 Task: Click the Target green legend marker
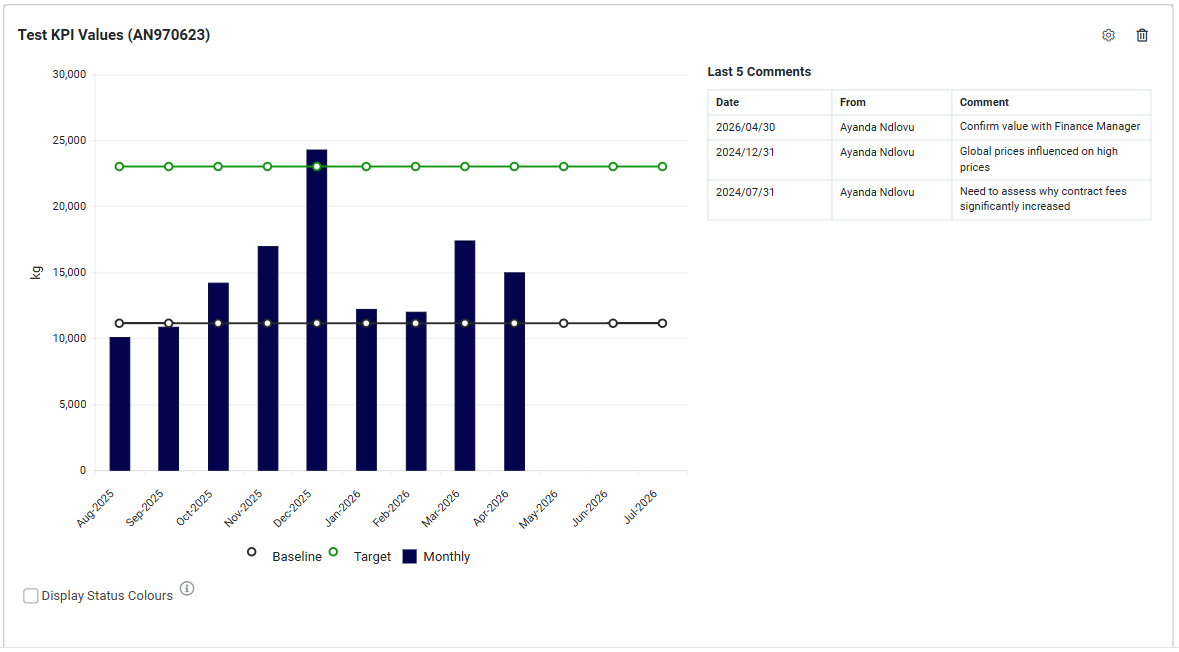tap(333, 552)
